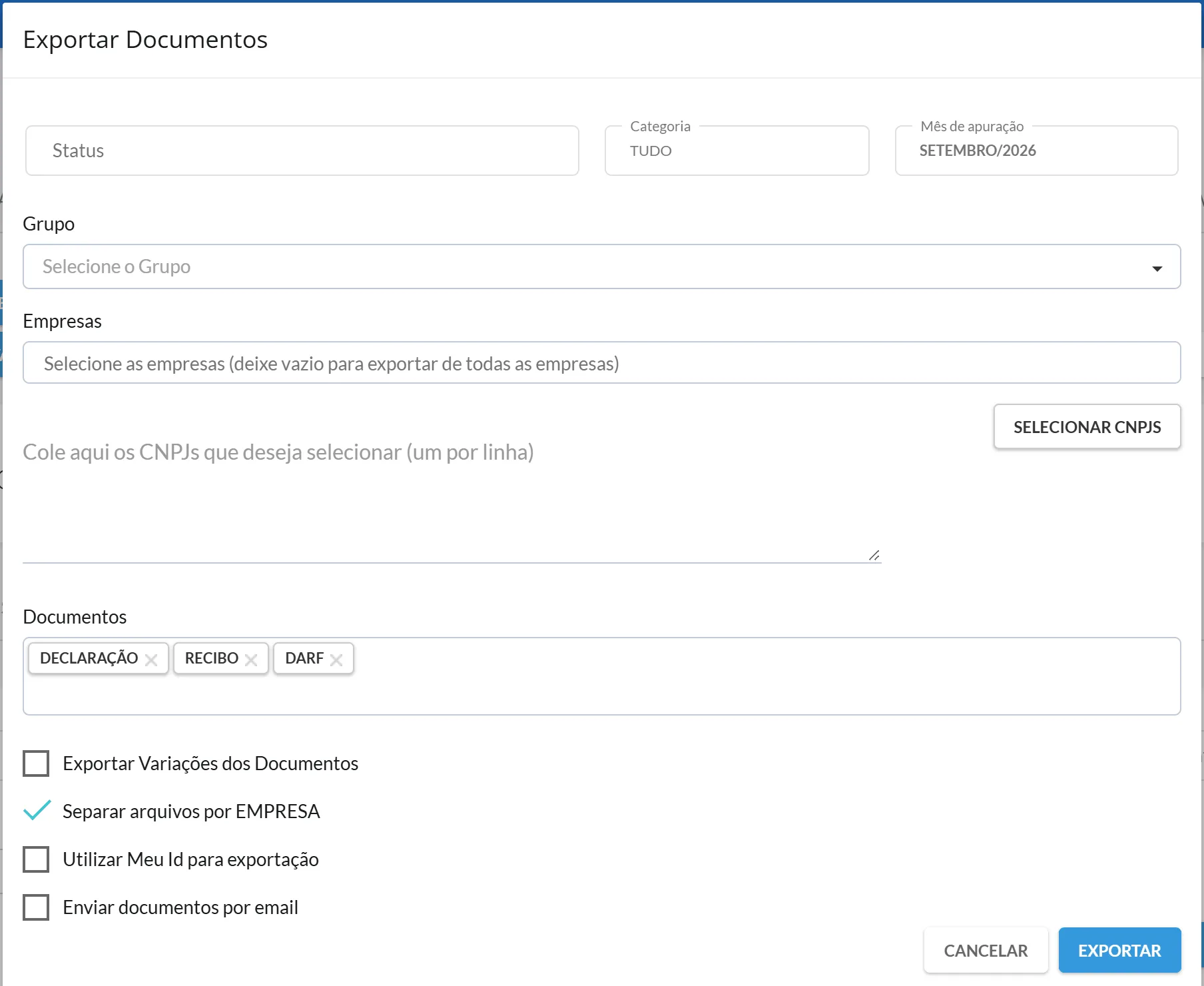
Task: Click the Exportar Documentos title
Action: (145, 40)
